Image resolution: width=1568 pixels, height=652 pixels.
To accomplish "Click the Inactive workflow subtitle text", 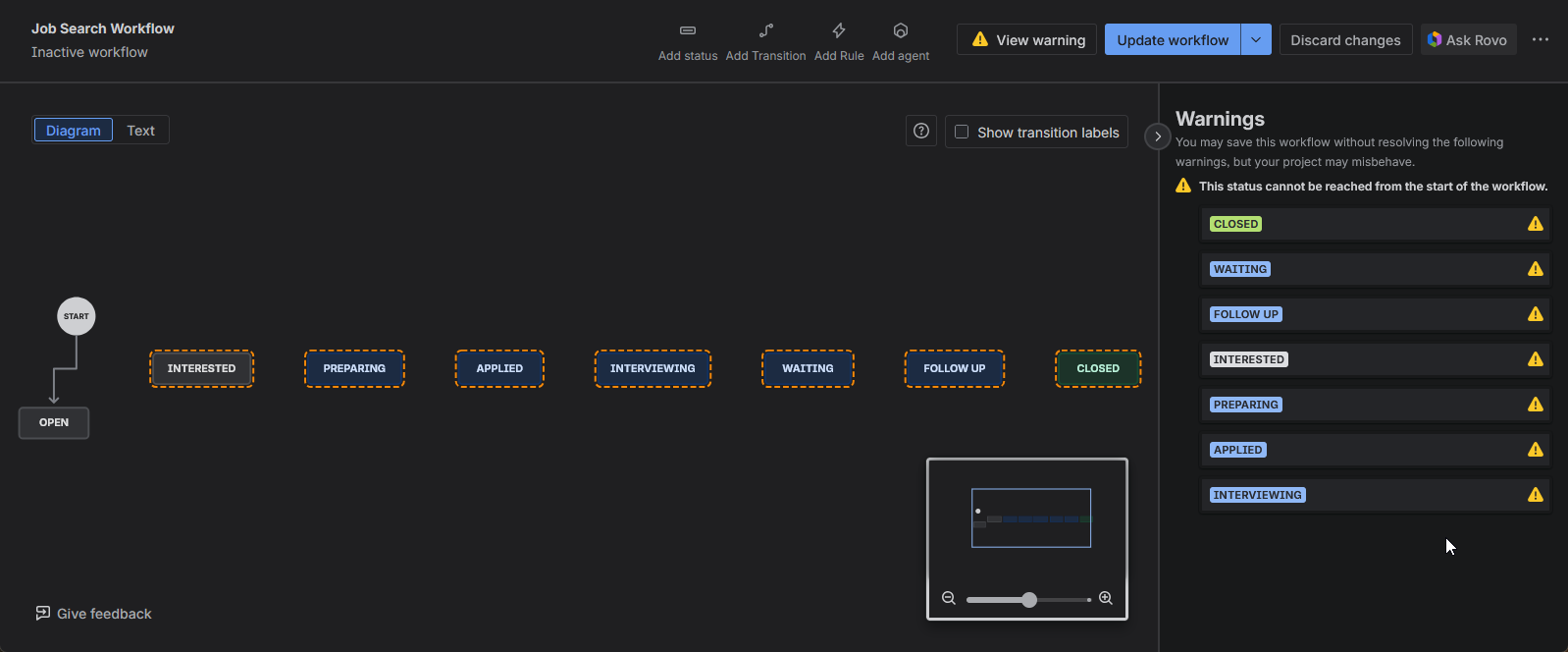I will coord(89,52).
